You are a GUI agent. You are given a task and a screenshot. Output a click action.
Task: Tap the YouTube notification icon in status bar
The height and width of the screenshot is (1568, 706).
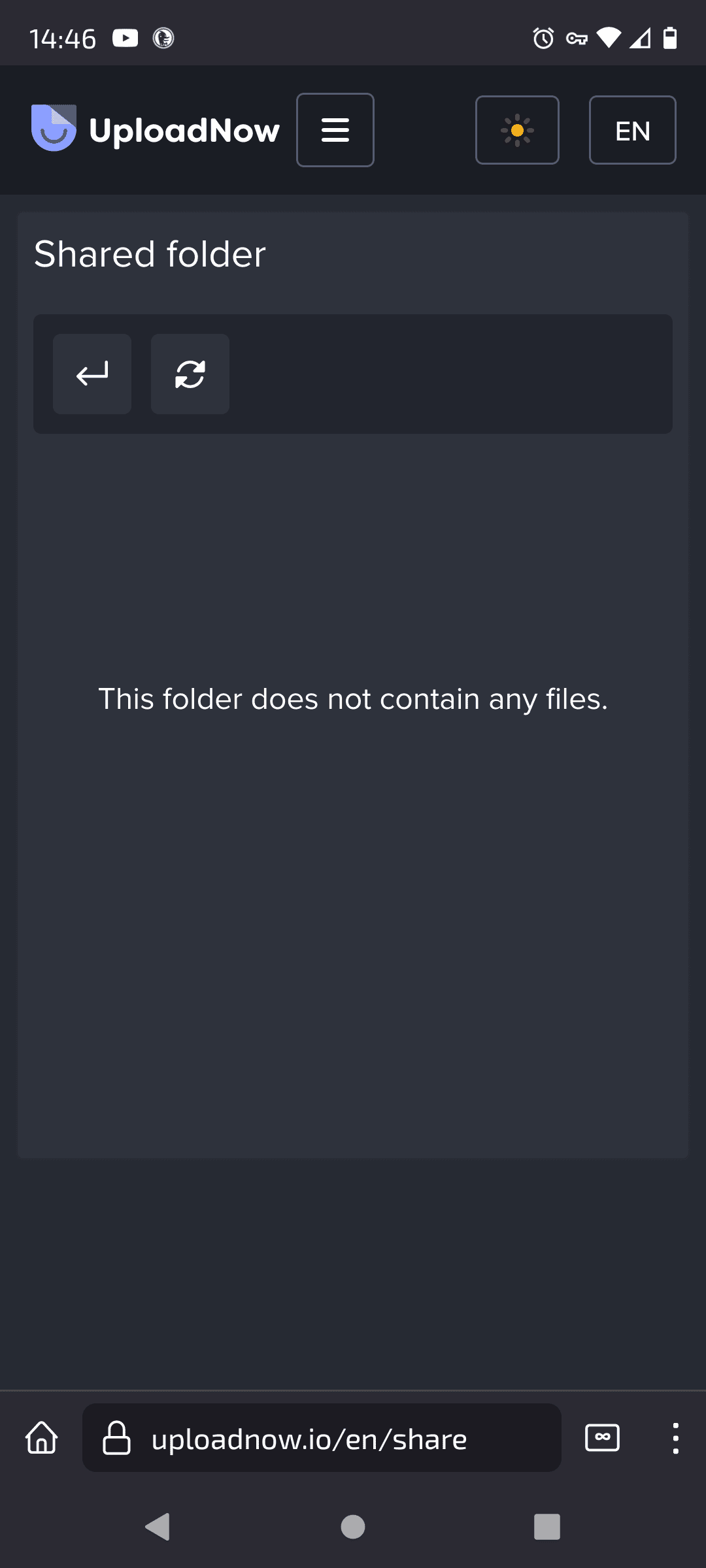click(x=125, y=39)
